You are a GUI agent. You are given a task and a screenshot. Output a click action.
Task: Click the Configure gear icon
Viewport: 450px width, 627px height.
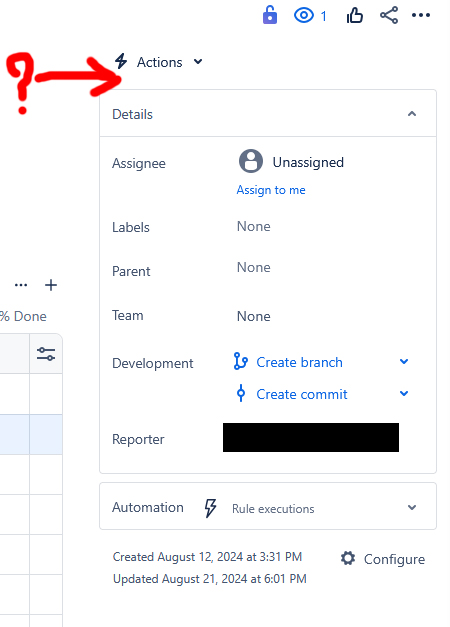[x=348, y=558]
